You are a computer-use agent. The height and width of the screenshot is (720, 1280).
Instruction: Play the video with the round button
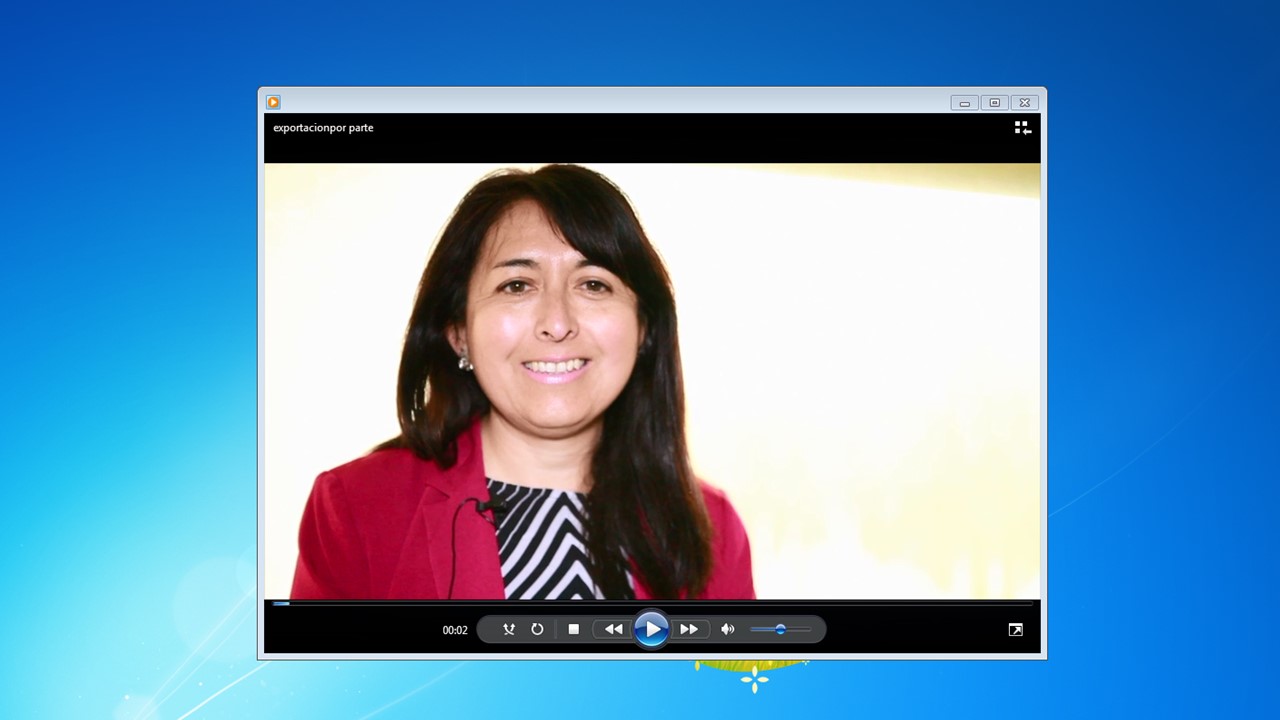pos(651,629)
